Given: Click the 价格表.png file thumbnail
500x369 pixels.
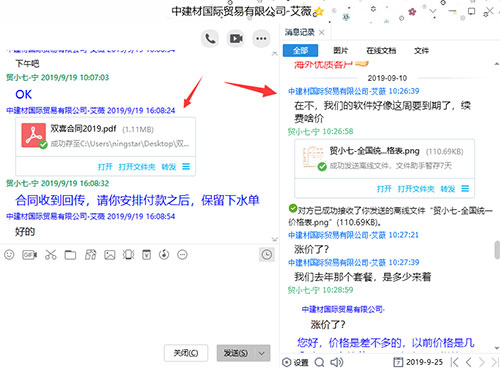Looking at the screenshot, I should pos(313,157).
